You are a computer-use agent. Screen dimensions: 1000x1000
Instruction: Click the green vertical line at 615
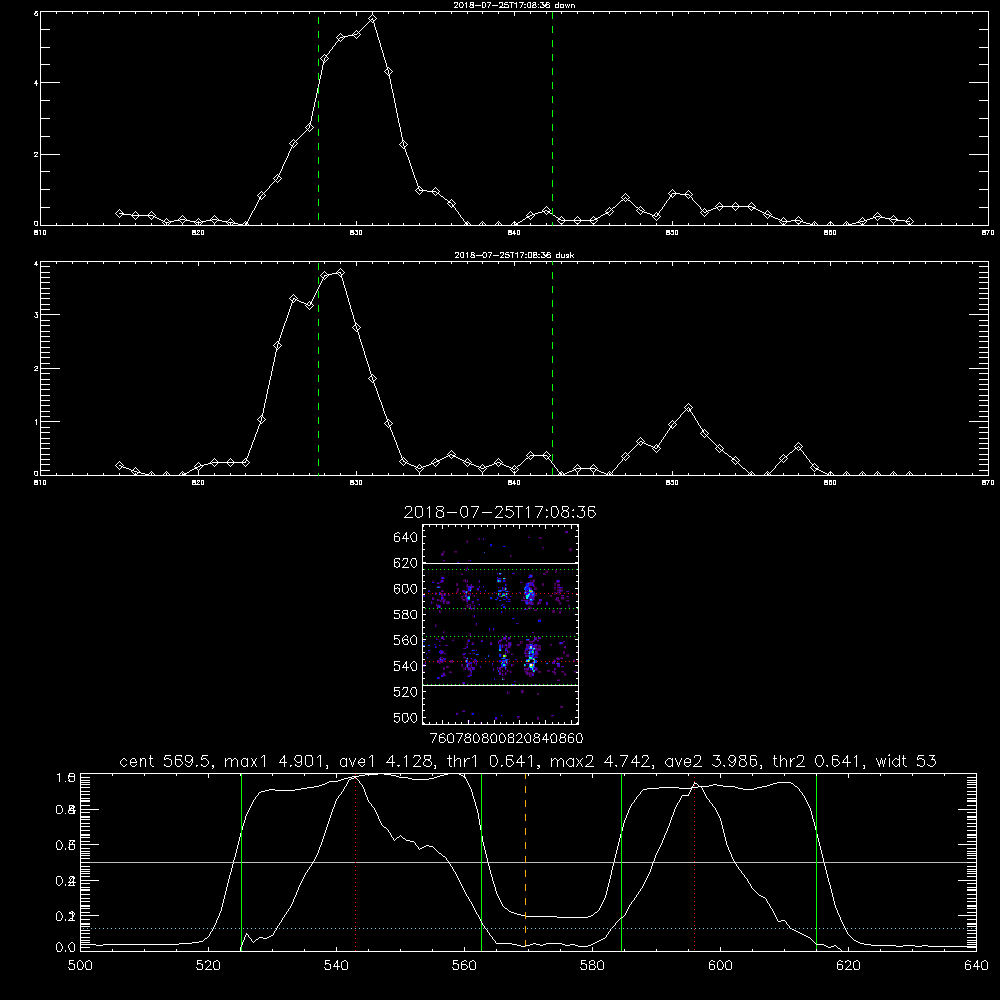(816, 862)
